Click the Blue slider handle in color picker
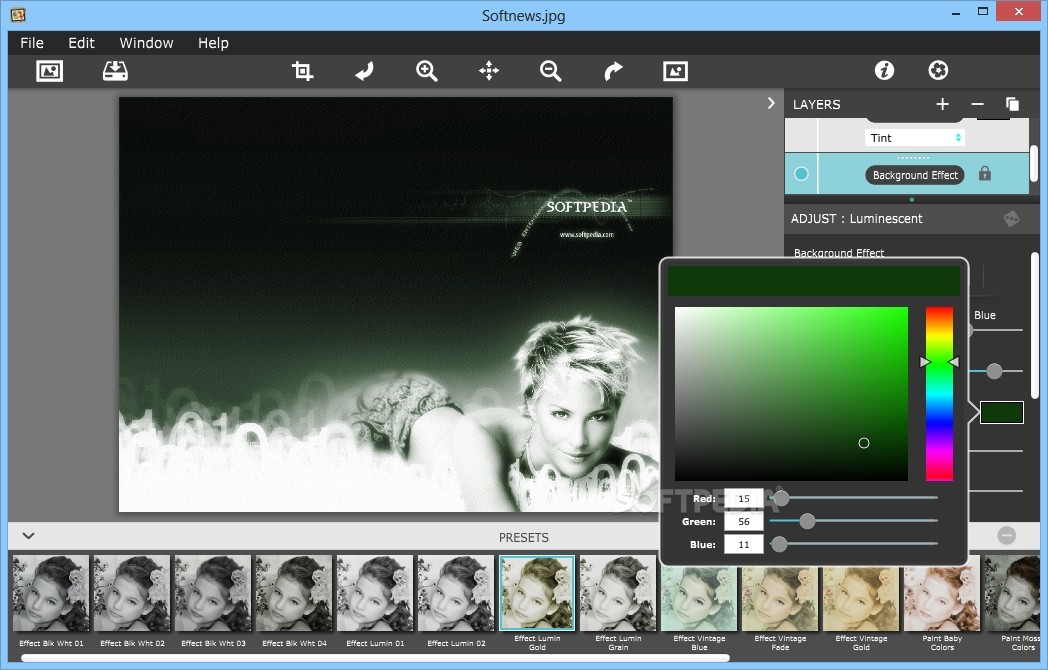 pyautogui.click(x=779, y=544)
